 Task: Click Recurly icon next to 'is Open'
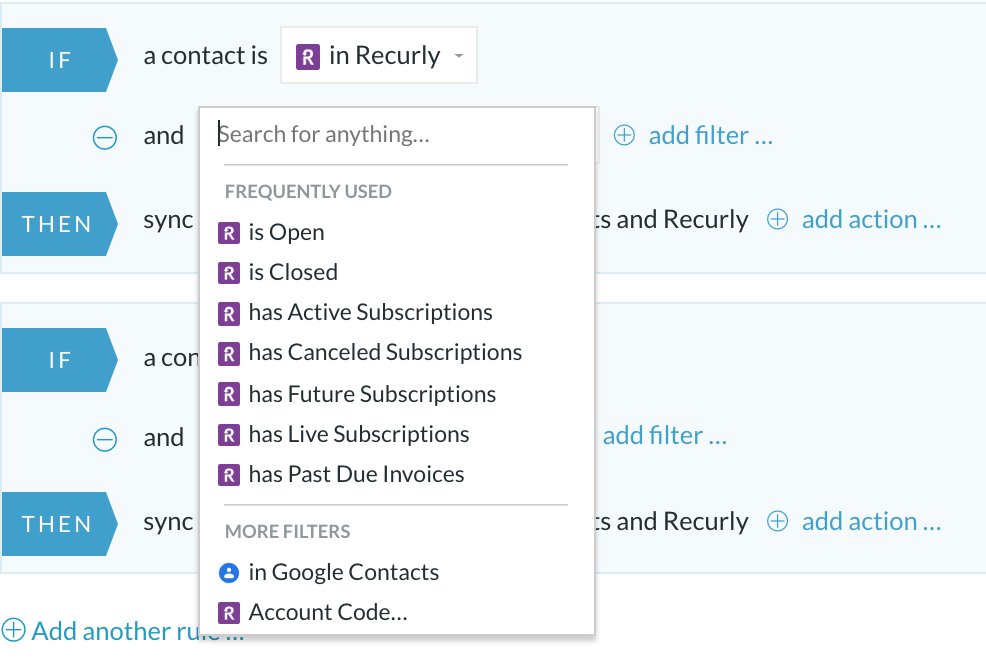click(229, 233)
